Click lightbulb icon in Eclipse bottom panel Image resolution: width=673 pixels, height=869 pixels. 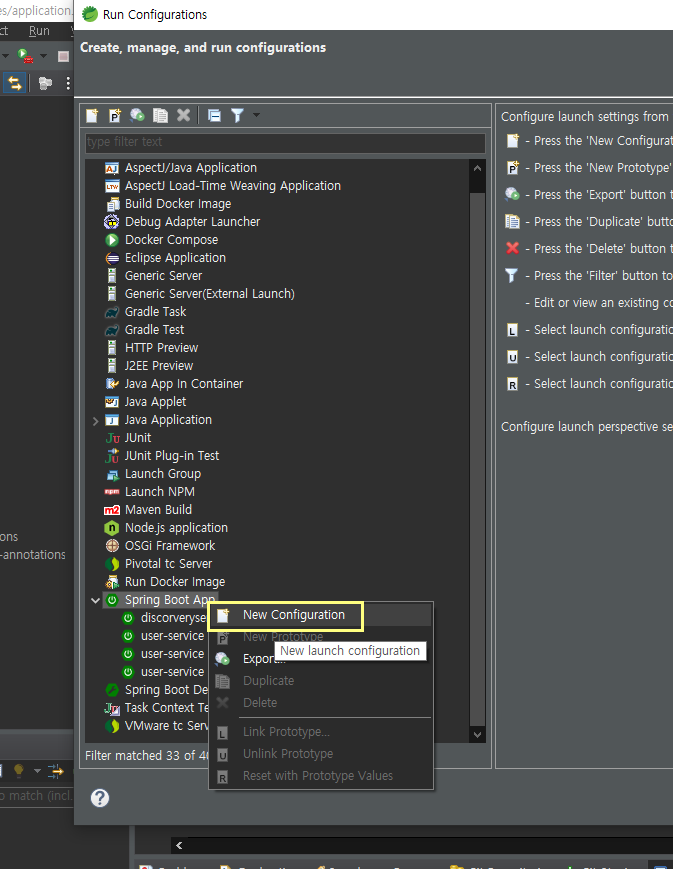[x=18, y=770]
